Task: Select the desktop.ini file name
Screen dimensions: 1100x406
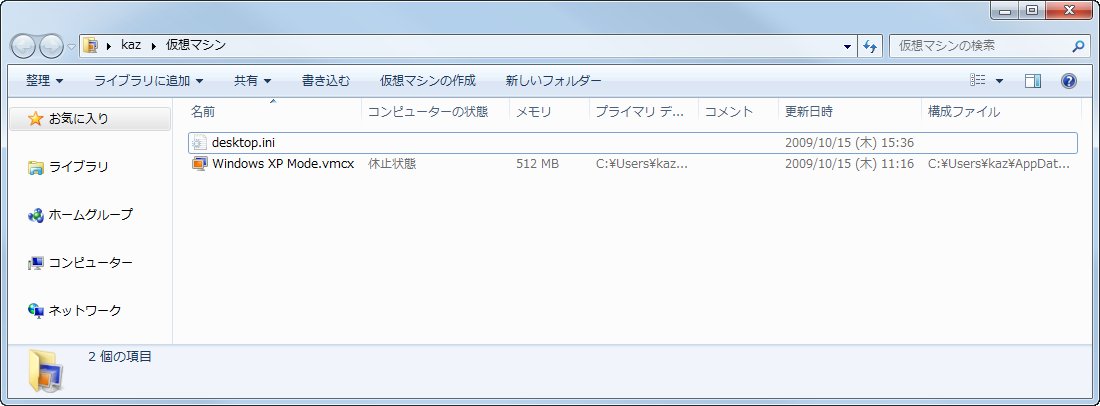Action: point(243,143)
